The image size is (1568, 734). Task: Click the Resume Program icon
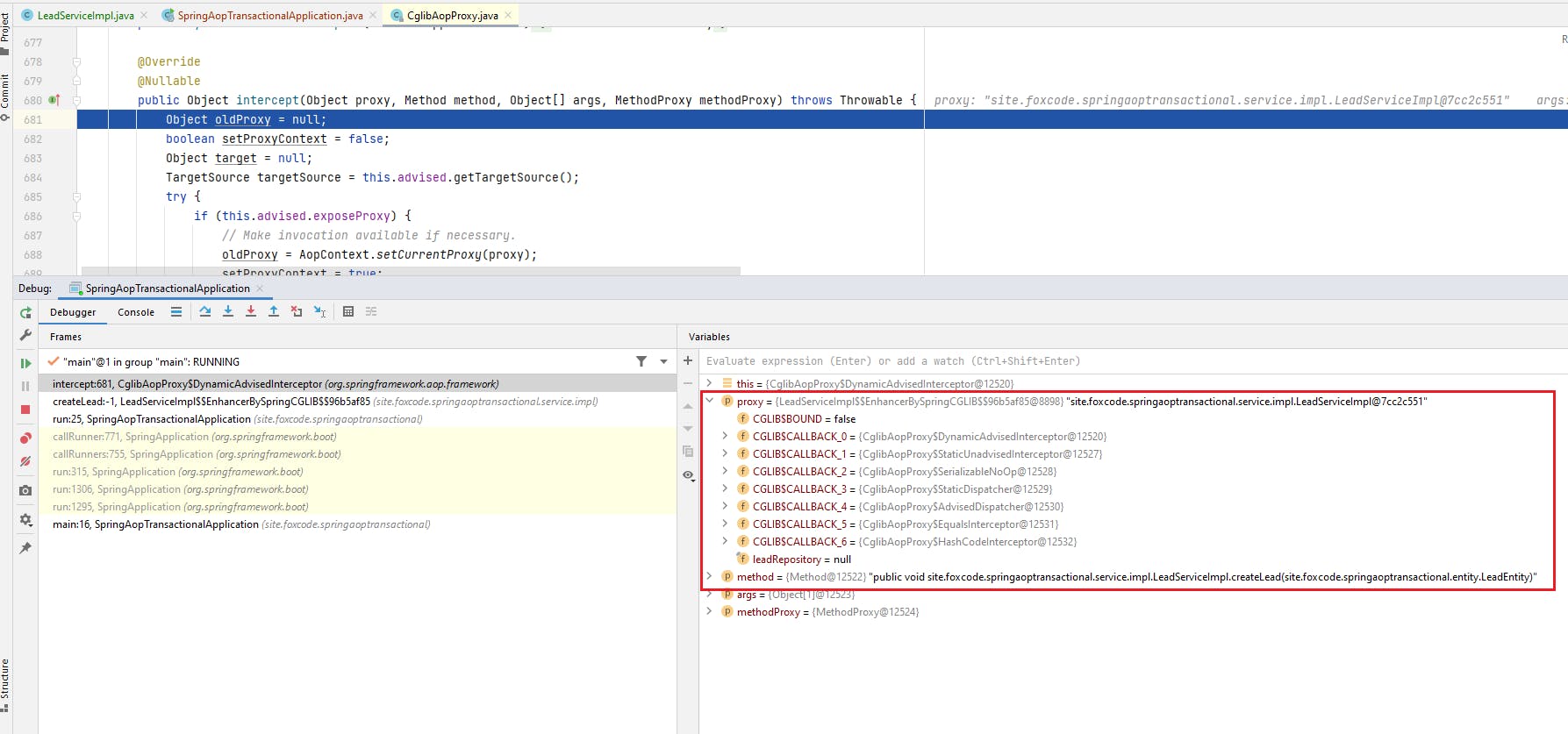point(25,363)
